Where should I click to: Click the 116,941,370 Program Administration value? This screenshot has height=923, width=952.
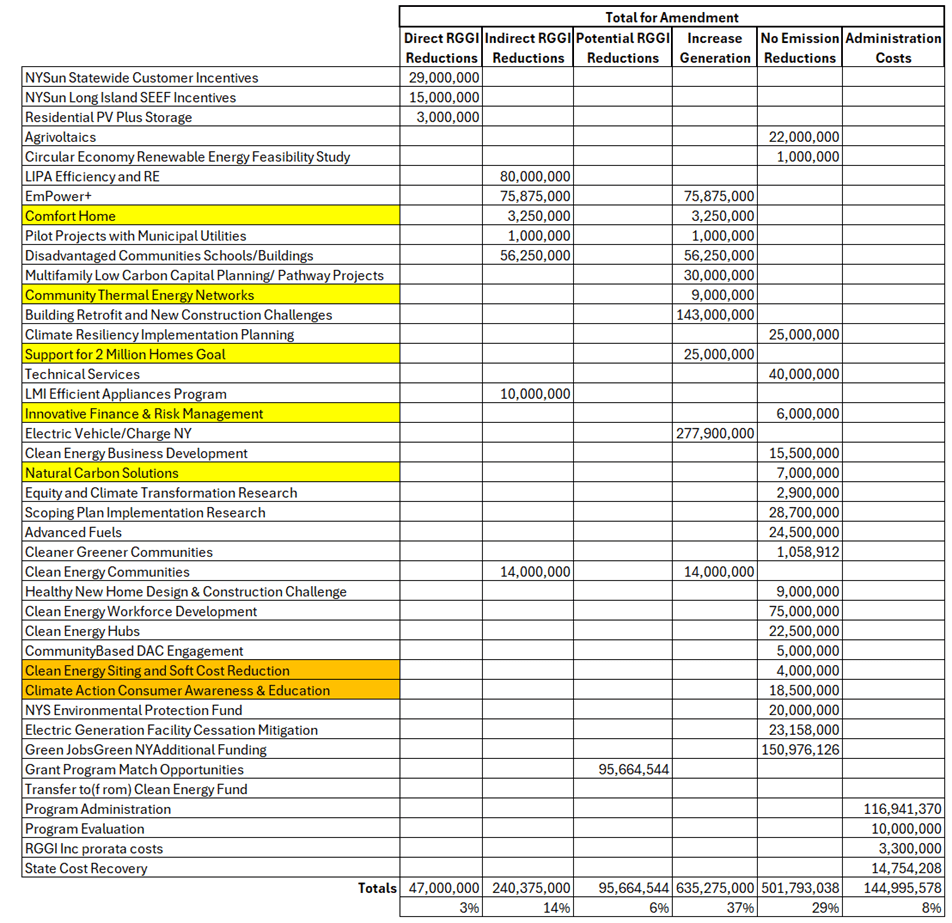click(901, 809)
